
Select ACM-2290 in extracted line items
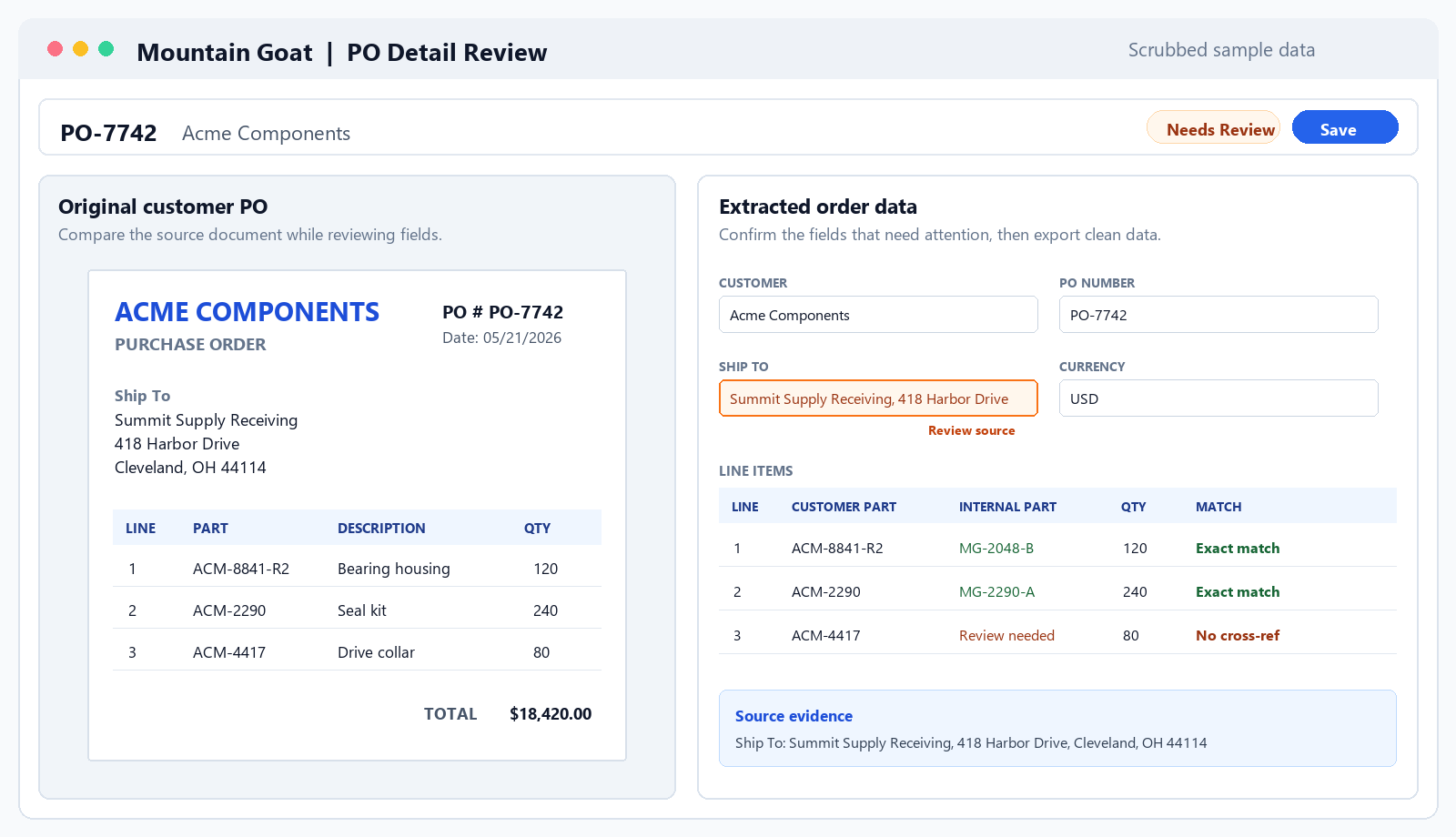click(825, 592)
